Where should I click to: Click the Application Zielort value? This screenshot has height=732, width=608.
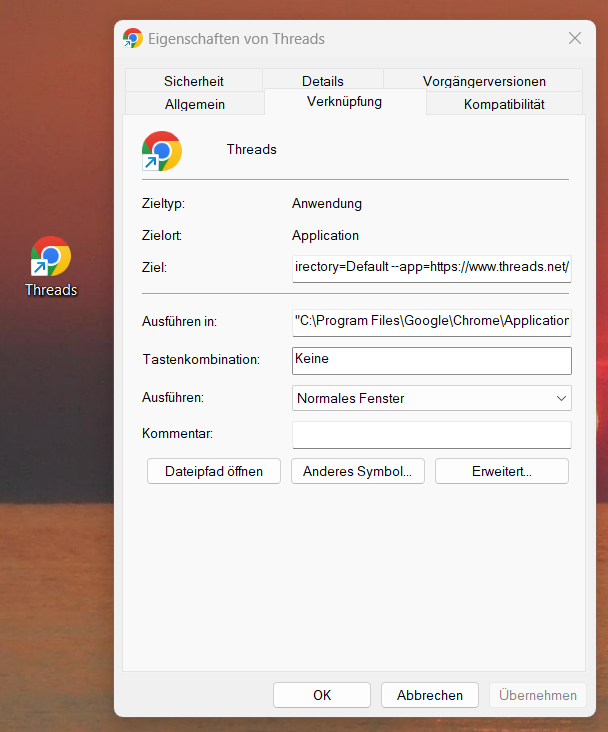[x=325, y=235]
